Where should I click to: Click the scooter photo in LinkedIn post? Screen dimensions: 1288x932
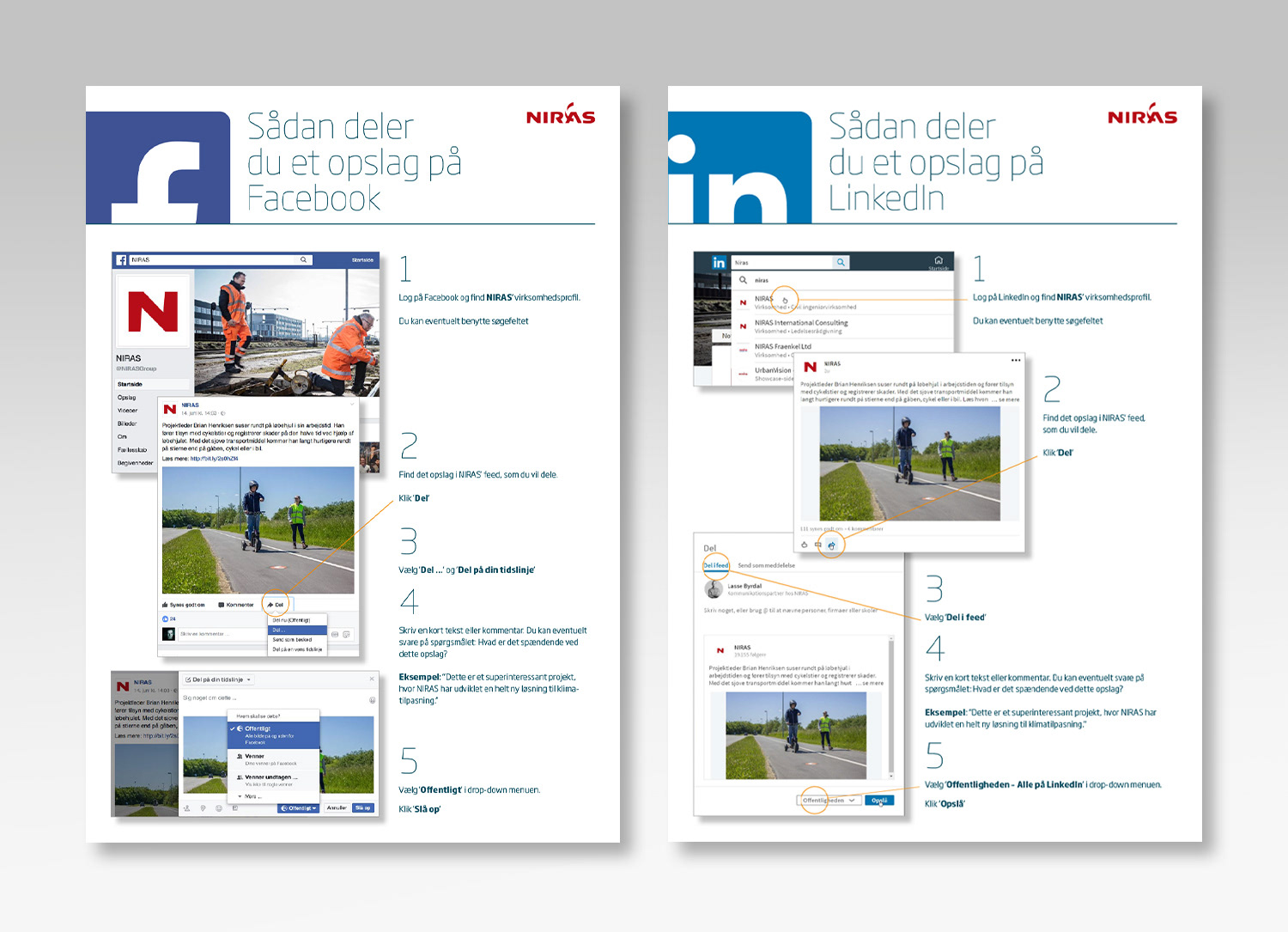pos(909,464)
